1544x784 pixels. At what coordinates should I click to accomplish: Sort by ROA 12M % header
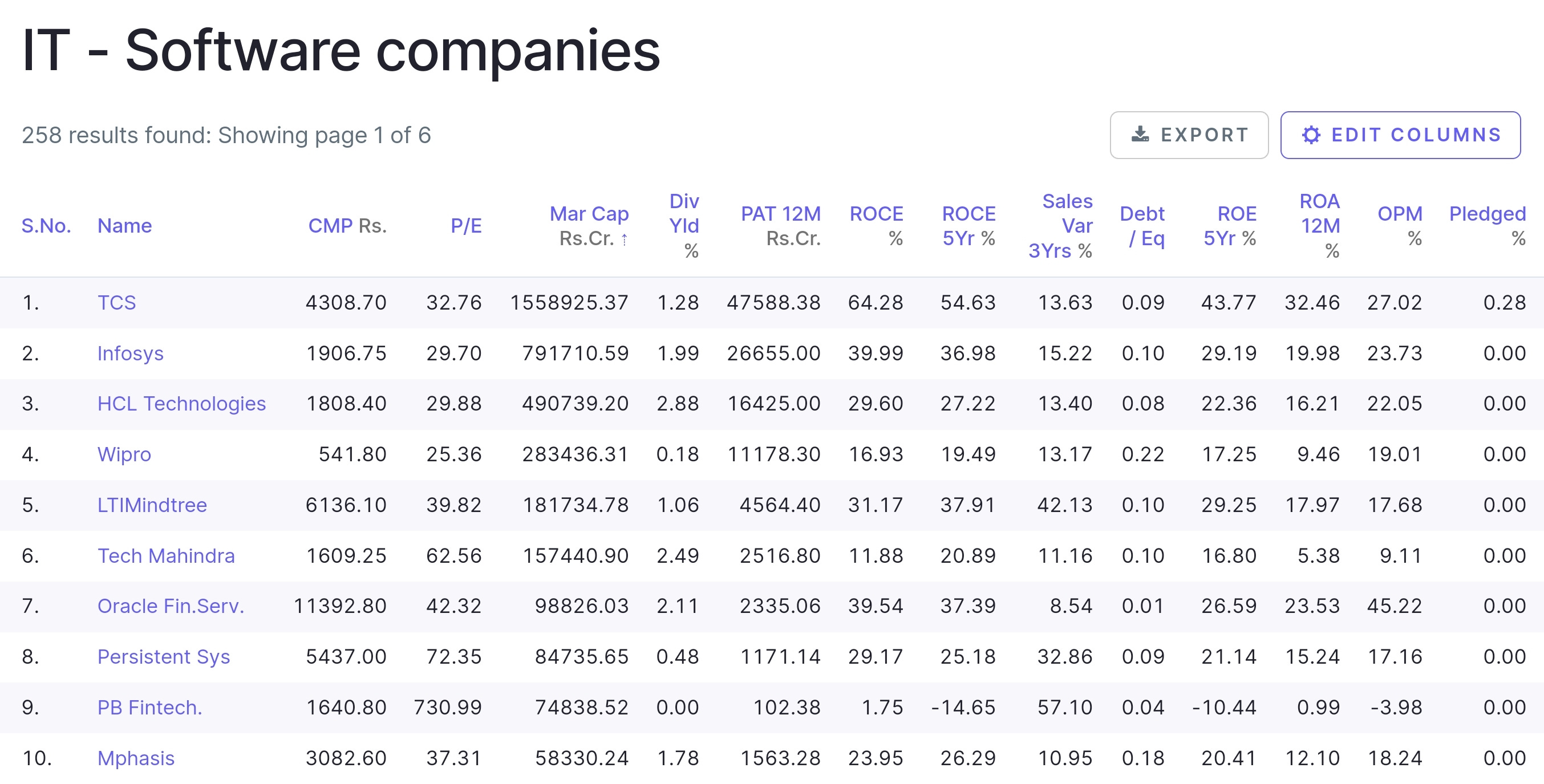click(x=1319, y=225)
